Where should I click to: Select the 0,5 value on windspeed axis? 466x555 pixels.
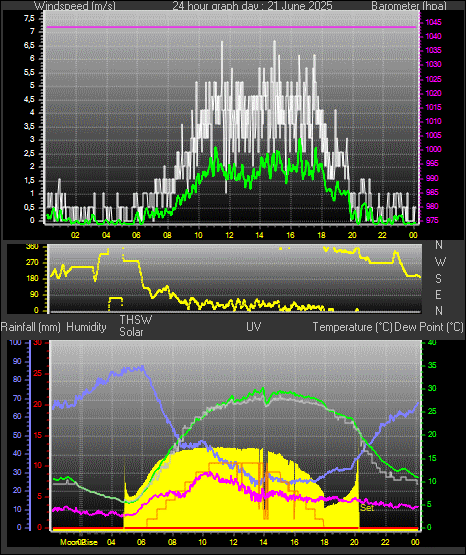(x=29, y=207)
